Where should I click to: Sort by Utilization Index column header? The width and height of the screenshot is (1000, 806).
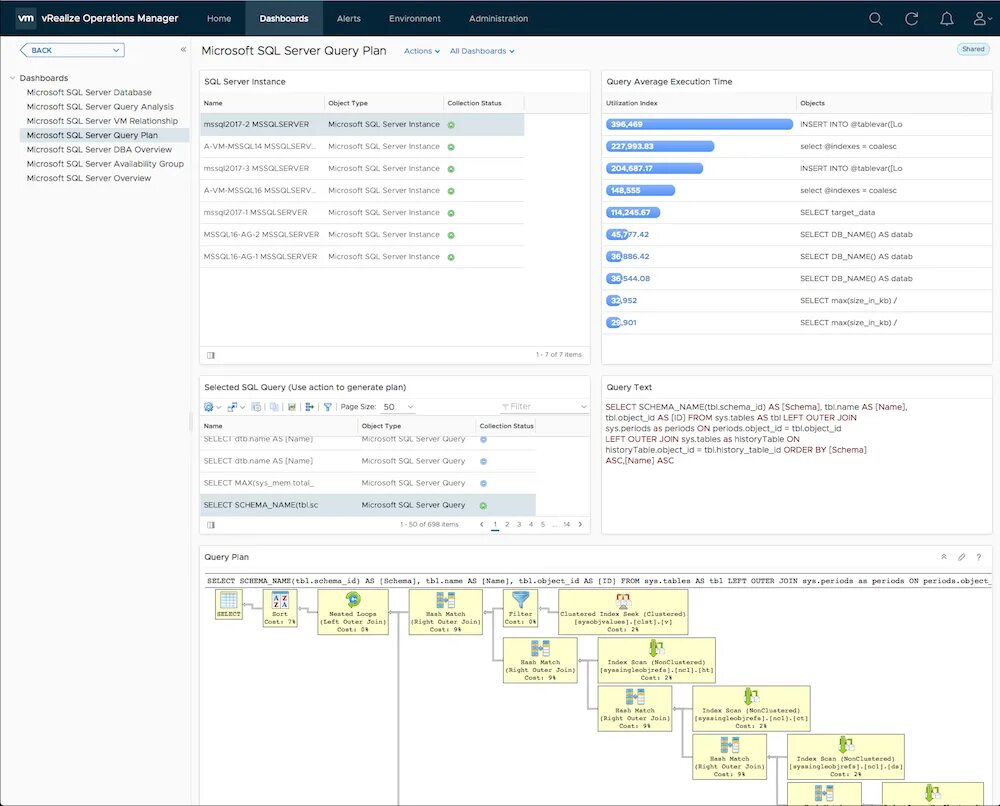631,103
